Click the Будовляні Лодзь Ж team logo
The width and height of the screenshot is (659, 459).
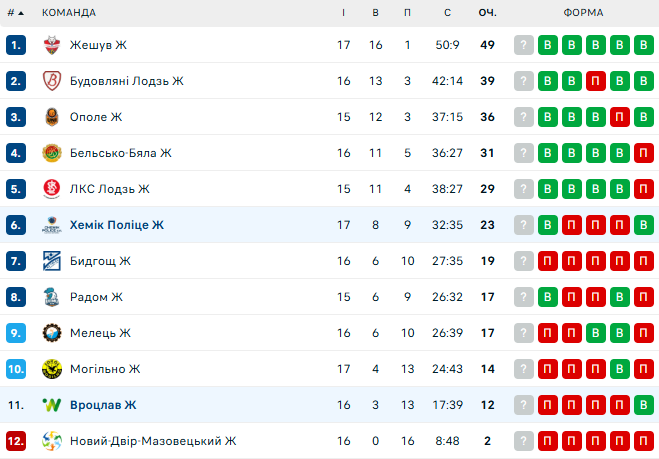52,81
